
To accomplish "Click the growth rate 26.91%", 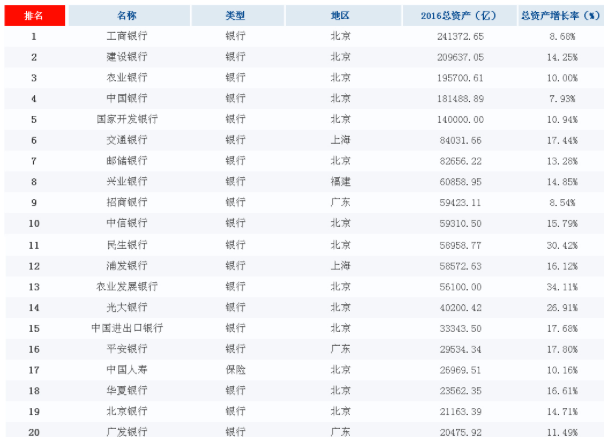I will point(562,308).
